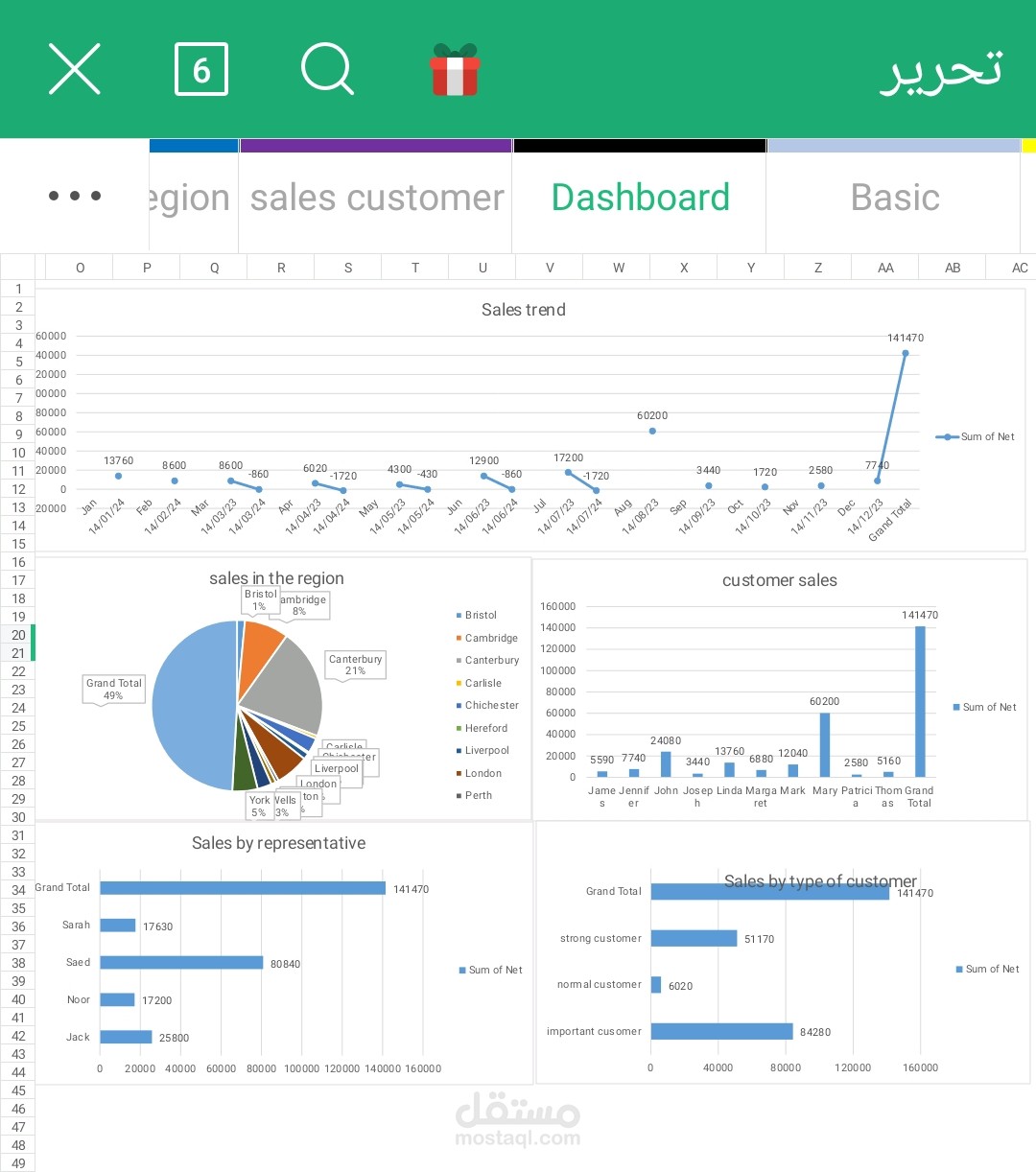The image size is (1036, 1172).
Task: Select the London legend entry
Action: pyautogui.click(x=479, y=773)
